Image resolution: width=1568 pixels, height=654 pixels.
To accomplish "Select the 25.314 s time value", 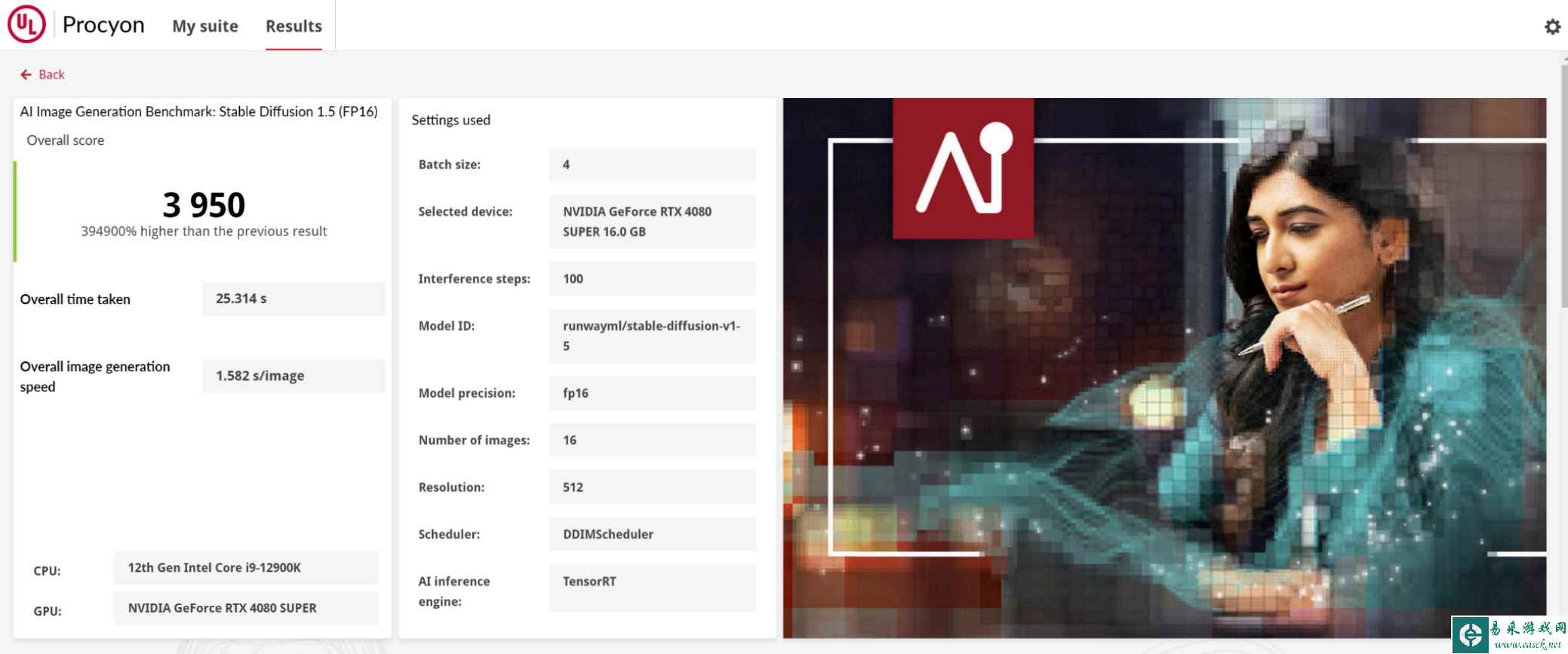I will tap(294, 299).
